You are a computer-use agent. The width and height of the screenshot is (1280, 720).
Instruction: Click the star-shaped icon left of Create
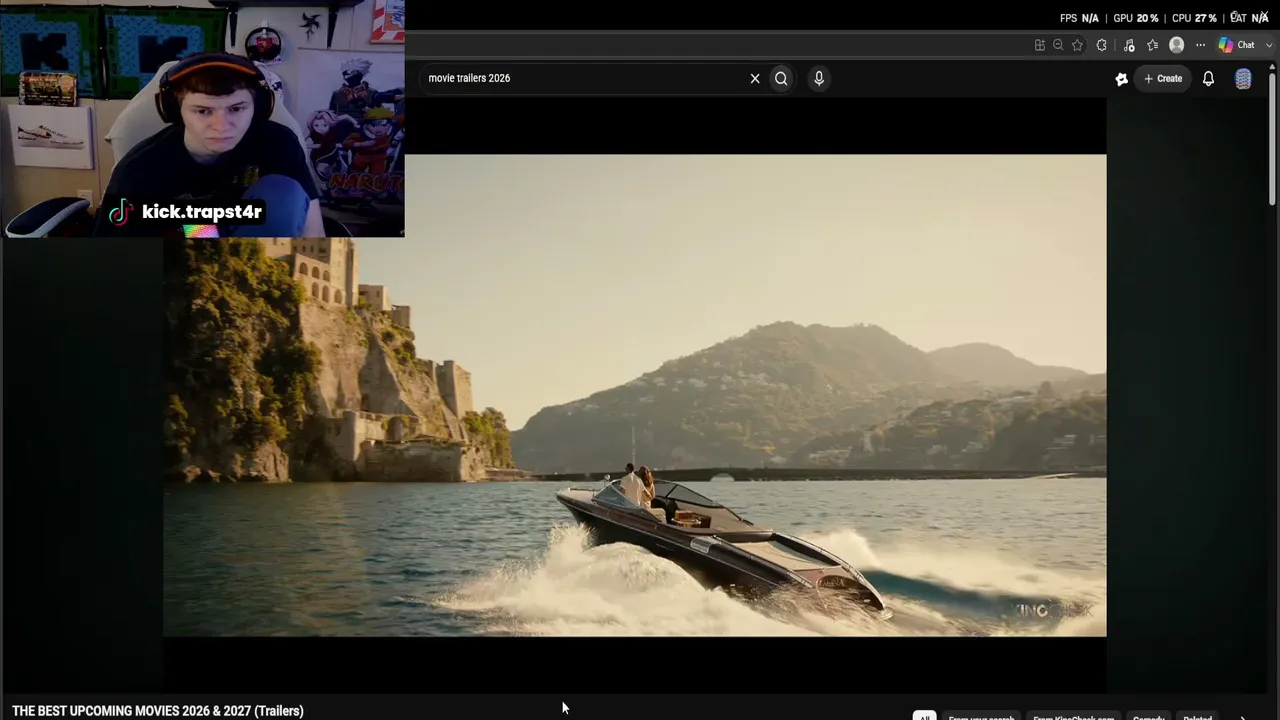[x=1121, y=79]
